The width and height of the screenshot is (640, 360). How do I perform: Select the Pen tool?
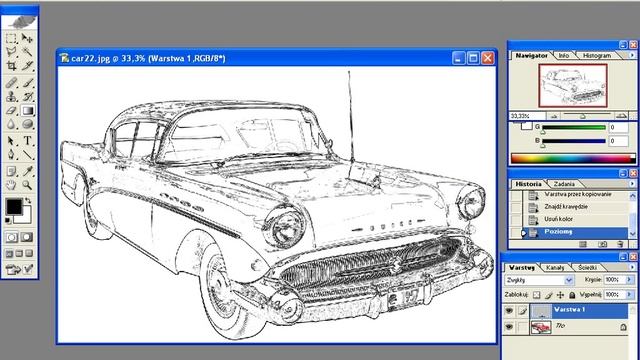[11, 155]
